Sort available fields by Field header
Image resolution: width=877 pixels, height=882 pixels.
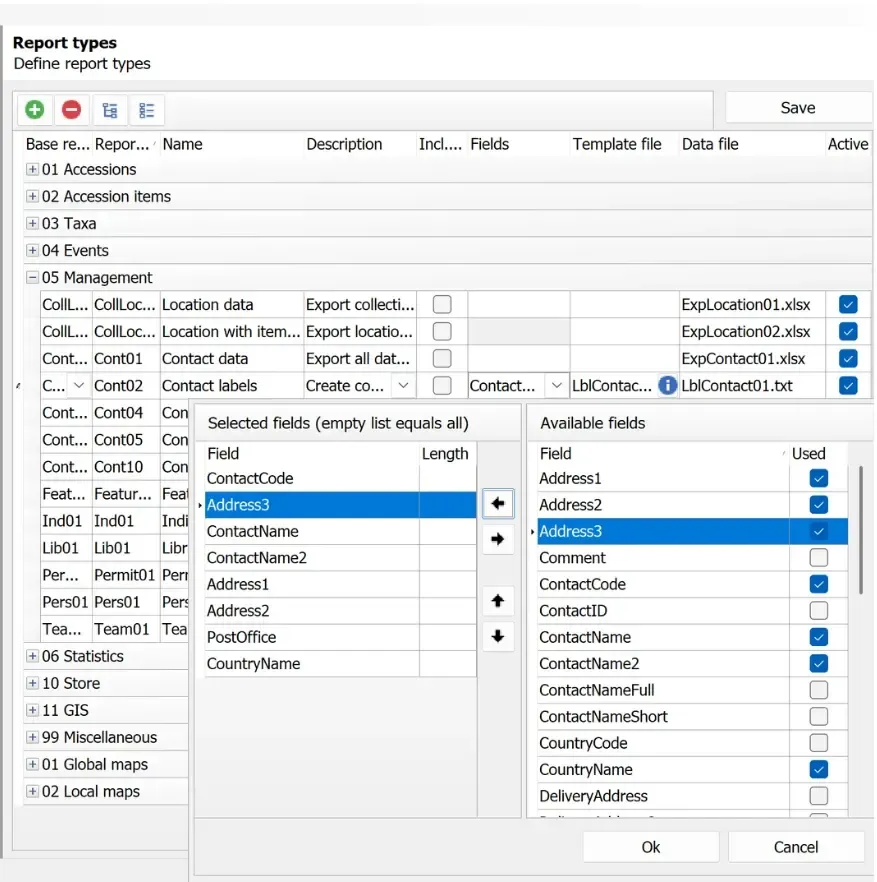[x=663, y=453]
